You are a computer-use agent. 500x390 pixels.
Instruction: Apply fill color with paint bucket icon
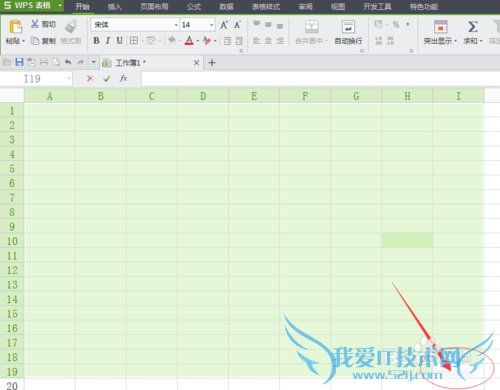[172, 40]
